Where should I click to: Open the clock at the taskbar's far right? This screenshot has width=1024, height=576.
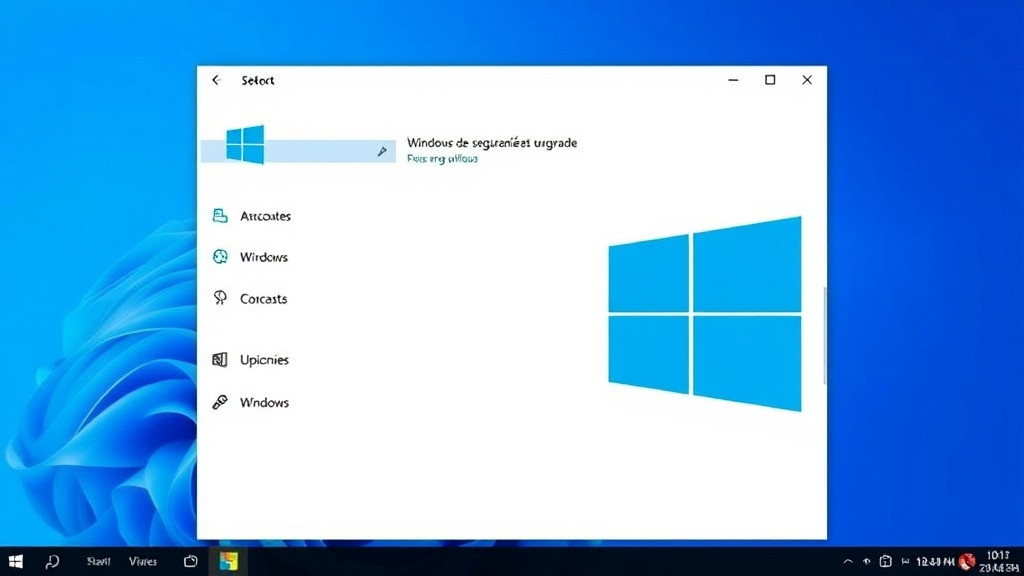coord(999,561)
